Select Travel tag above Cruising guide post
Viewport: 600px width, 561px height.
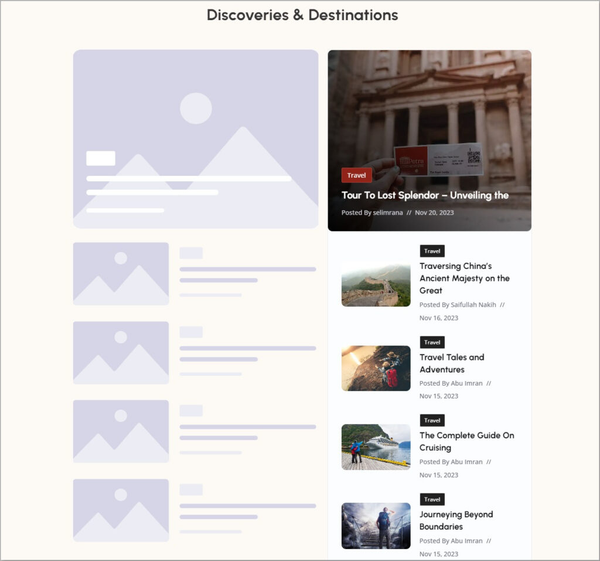pyautogui.click(x=432, y=421)
